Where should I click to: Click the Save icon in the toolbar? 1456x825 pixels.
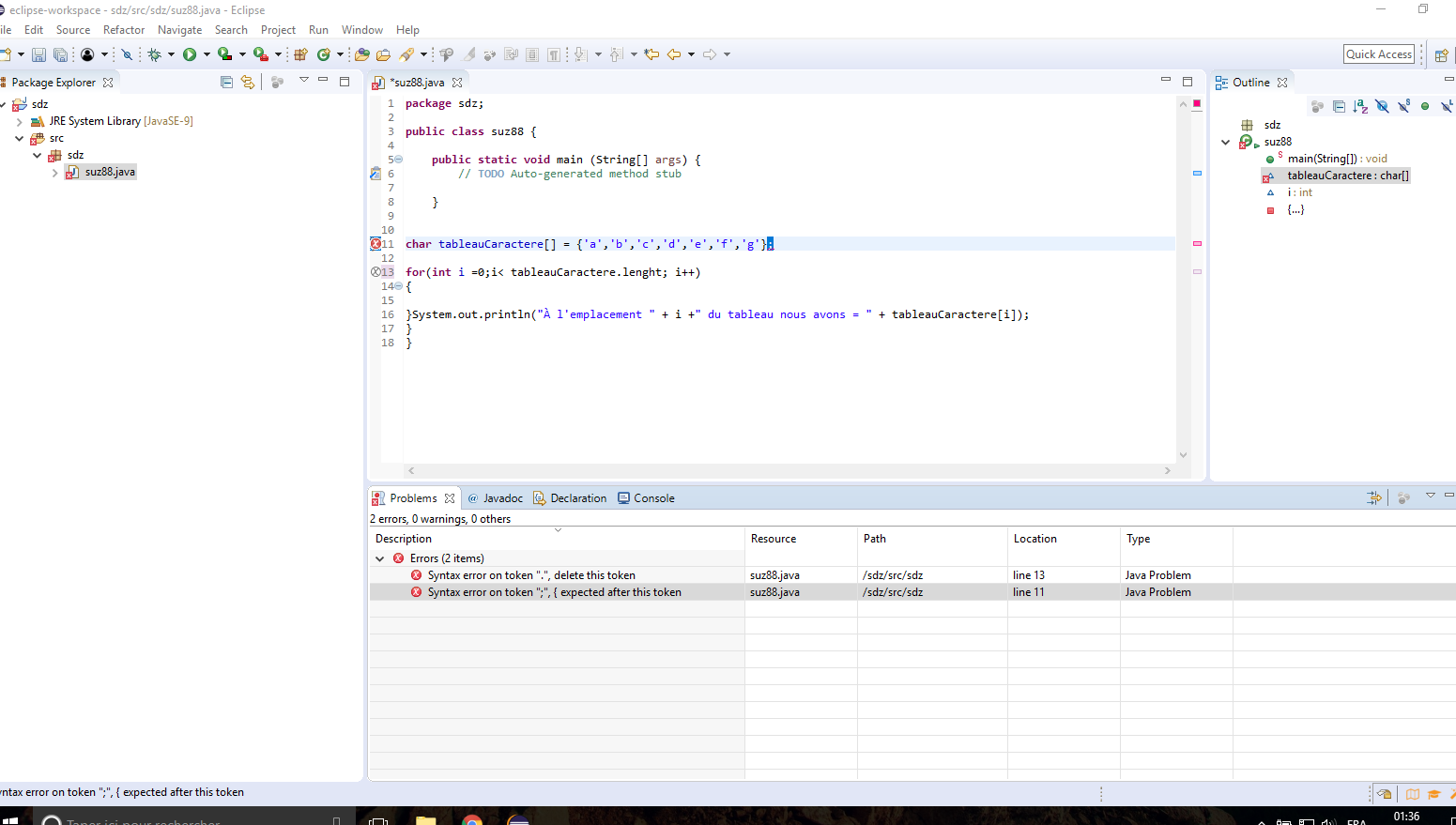(x=38, y=55)
